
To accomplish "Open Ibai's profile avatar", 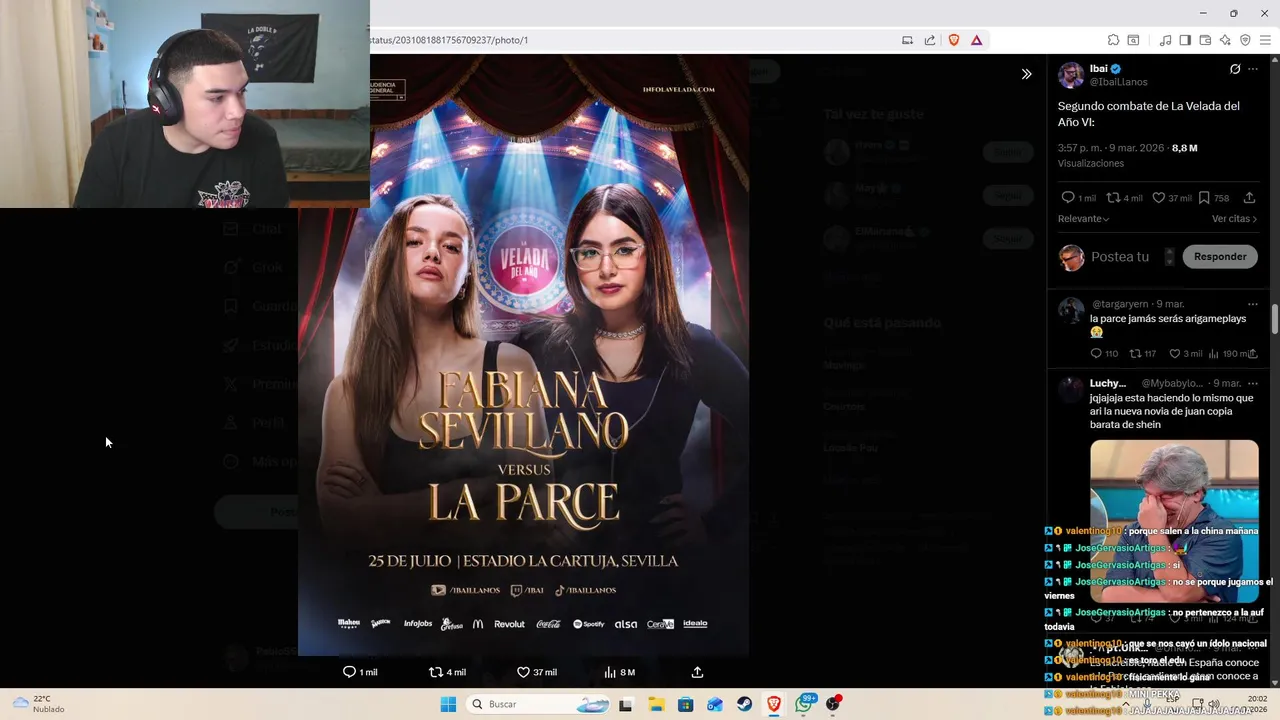I will point(1071,75).
